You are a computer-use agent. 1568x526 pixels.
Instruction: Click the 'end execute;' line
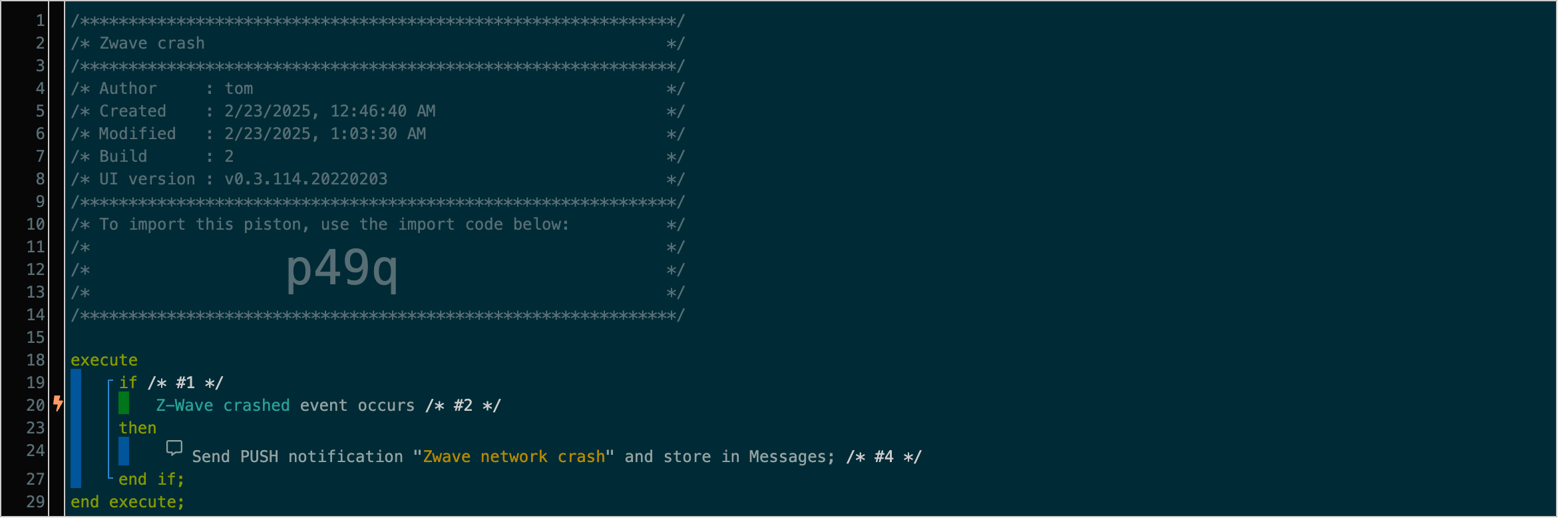click(x=127, y=502)
